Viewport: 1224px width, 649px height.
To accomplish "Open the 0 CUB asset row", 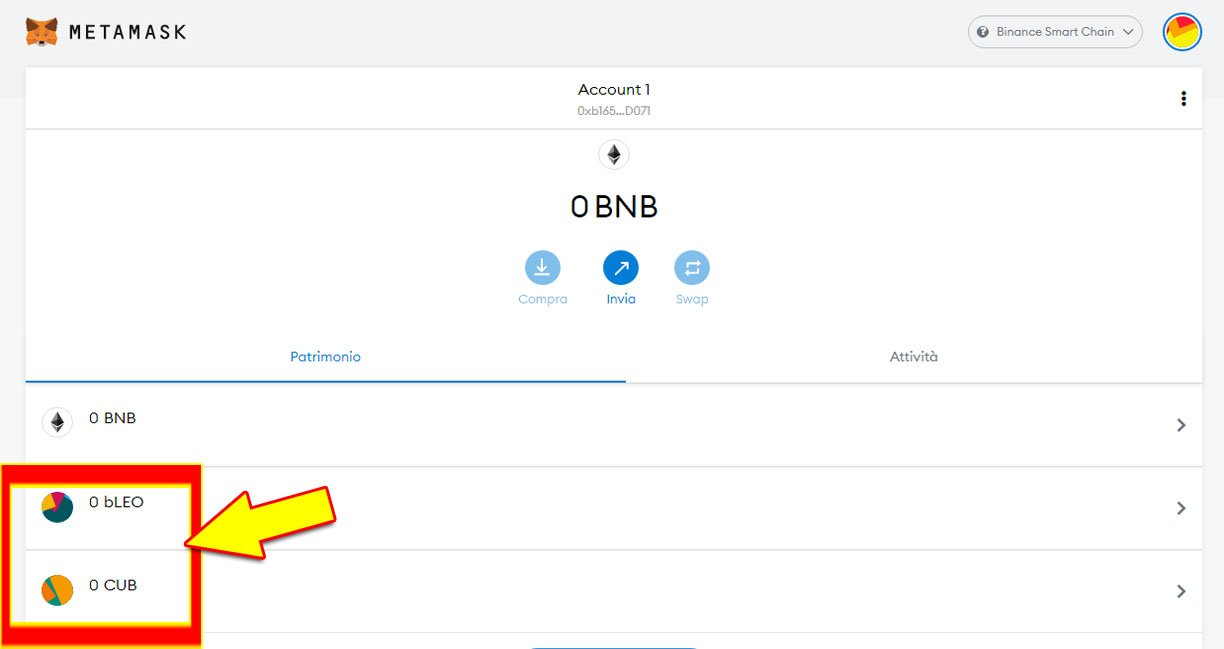I will click(x=614, y=591).
